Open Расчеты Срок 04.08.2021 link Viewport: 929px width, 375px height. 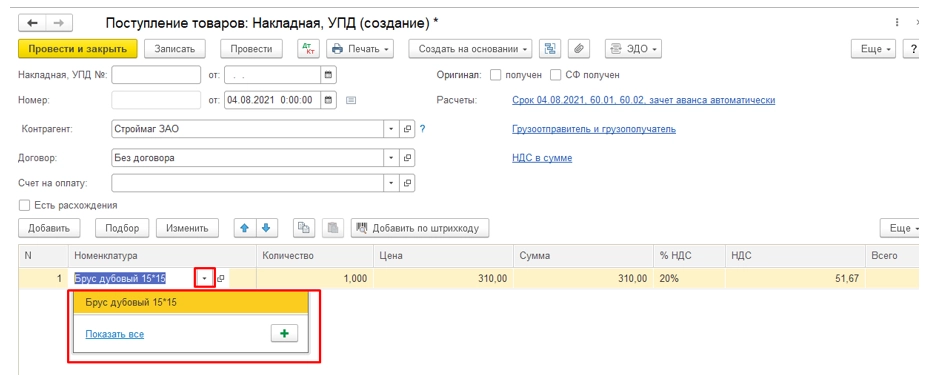643,100
